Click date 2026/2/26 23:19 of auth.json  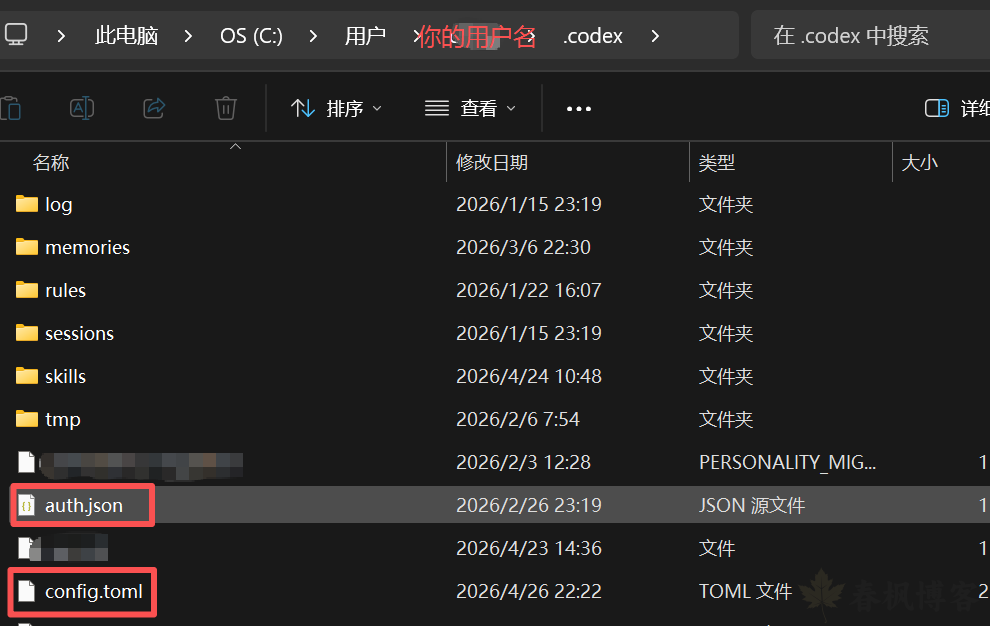[x=529, y=505]
